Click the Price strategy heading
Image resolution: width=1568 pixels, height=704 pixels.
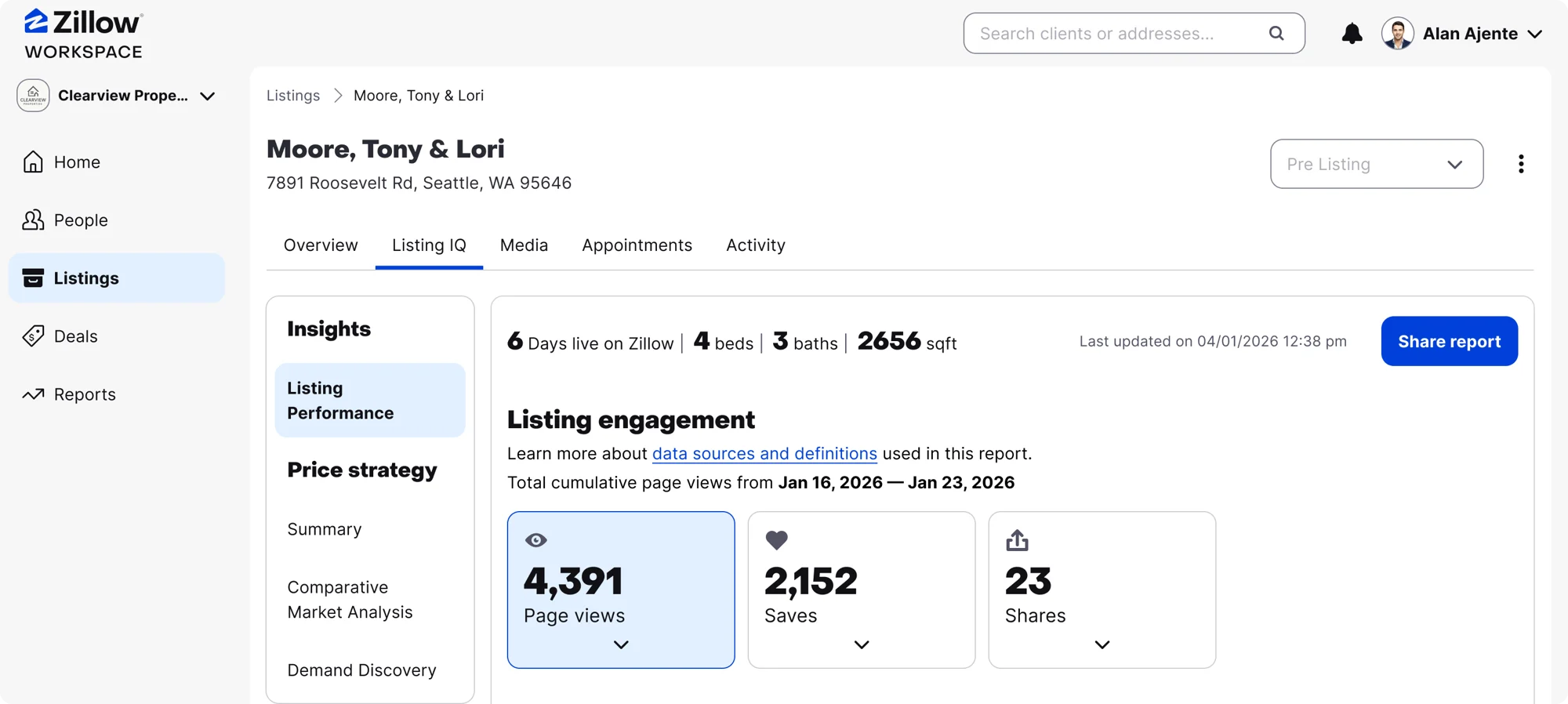[362, 470]
